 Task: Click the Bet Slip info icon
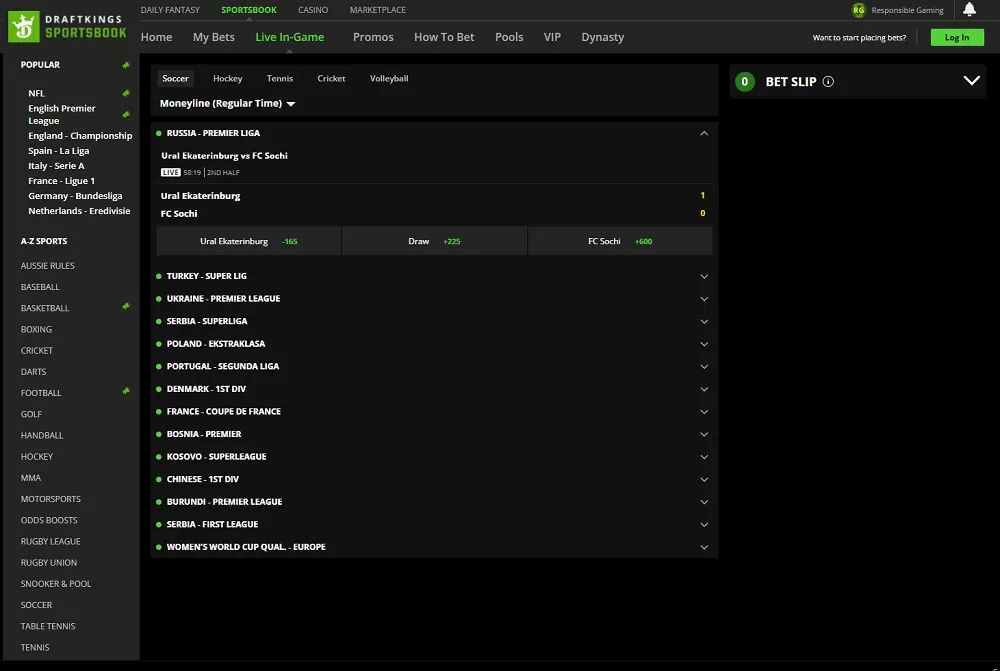(828, 82)
